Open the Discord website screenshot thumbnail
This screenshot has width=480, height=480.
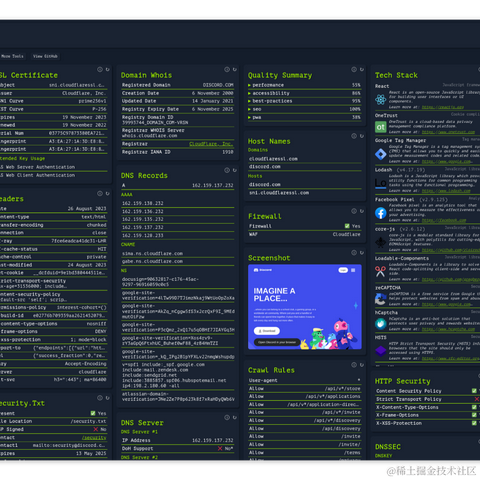click(305, 307)
